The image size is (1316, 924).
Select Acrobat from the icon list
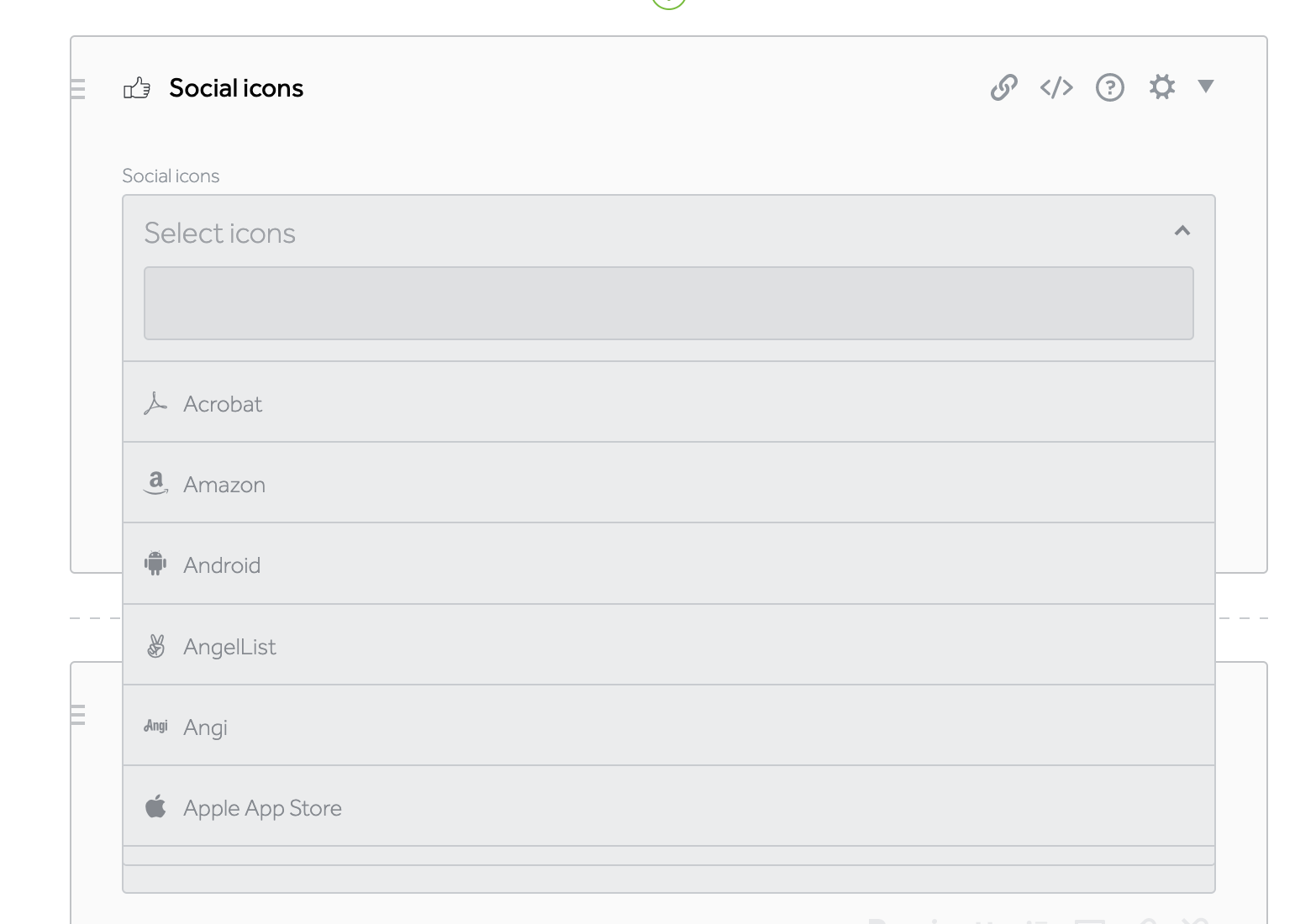(669, 402)
